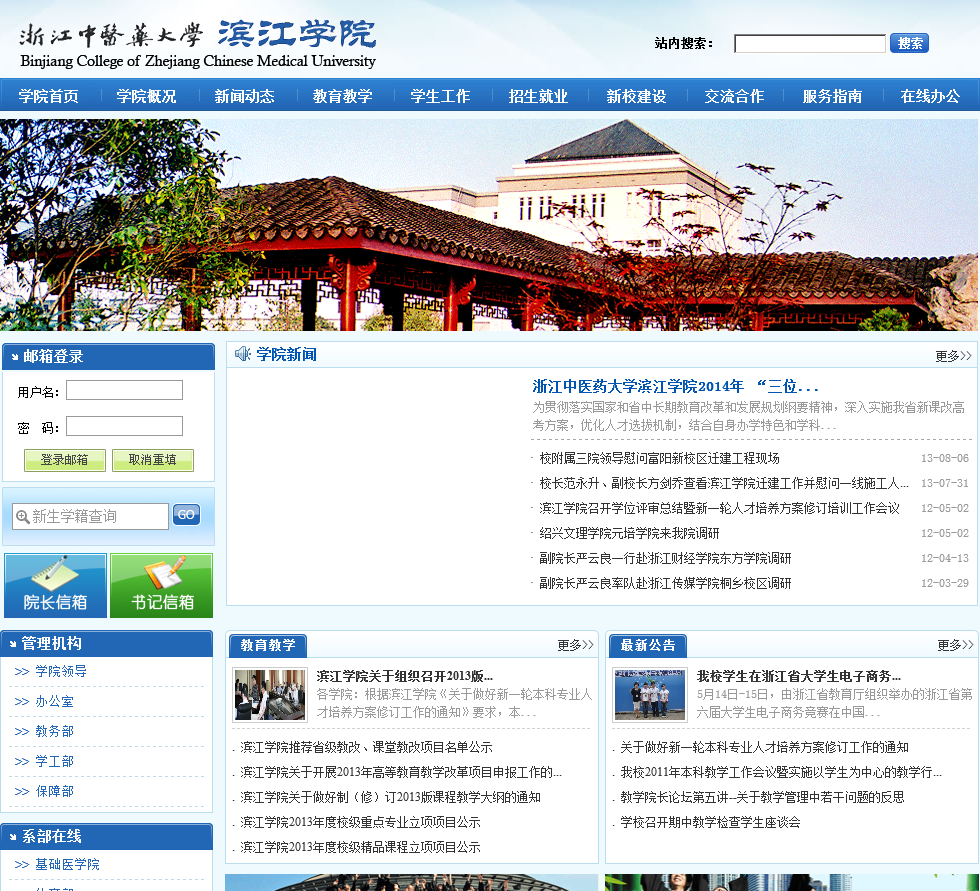This screenshot has height=891, width=980.
Task: Go to 新闻动态 menu
Action: [x=244, y=96]
